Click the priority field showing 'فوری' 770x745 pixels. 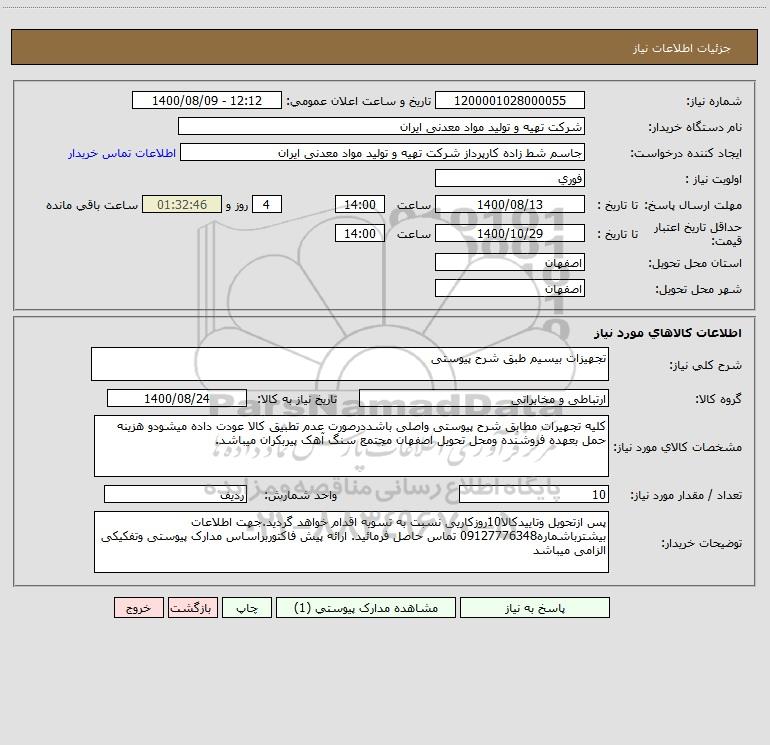tap(510, 179)
